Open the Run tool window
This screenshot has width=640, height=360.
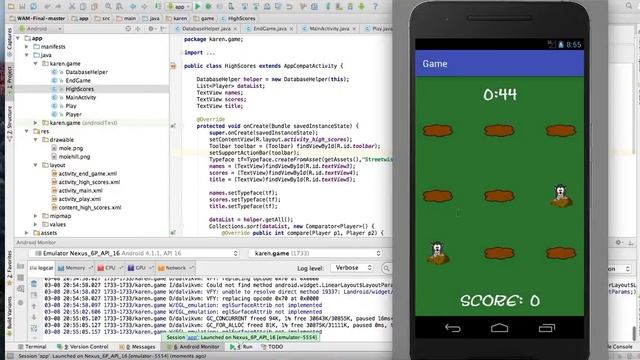coord(242,347)
